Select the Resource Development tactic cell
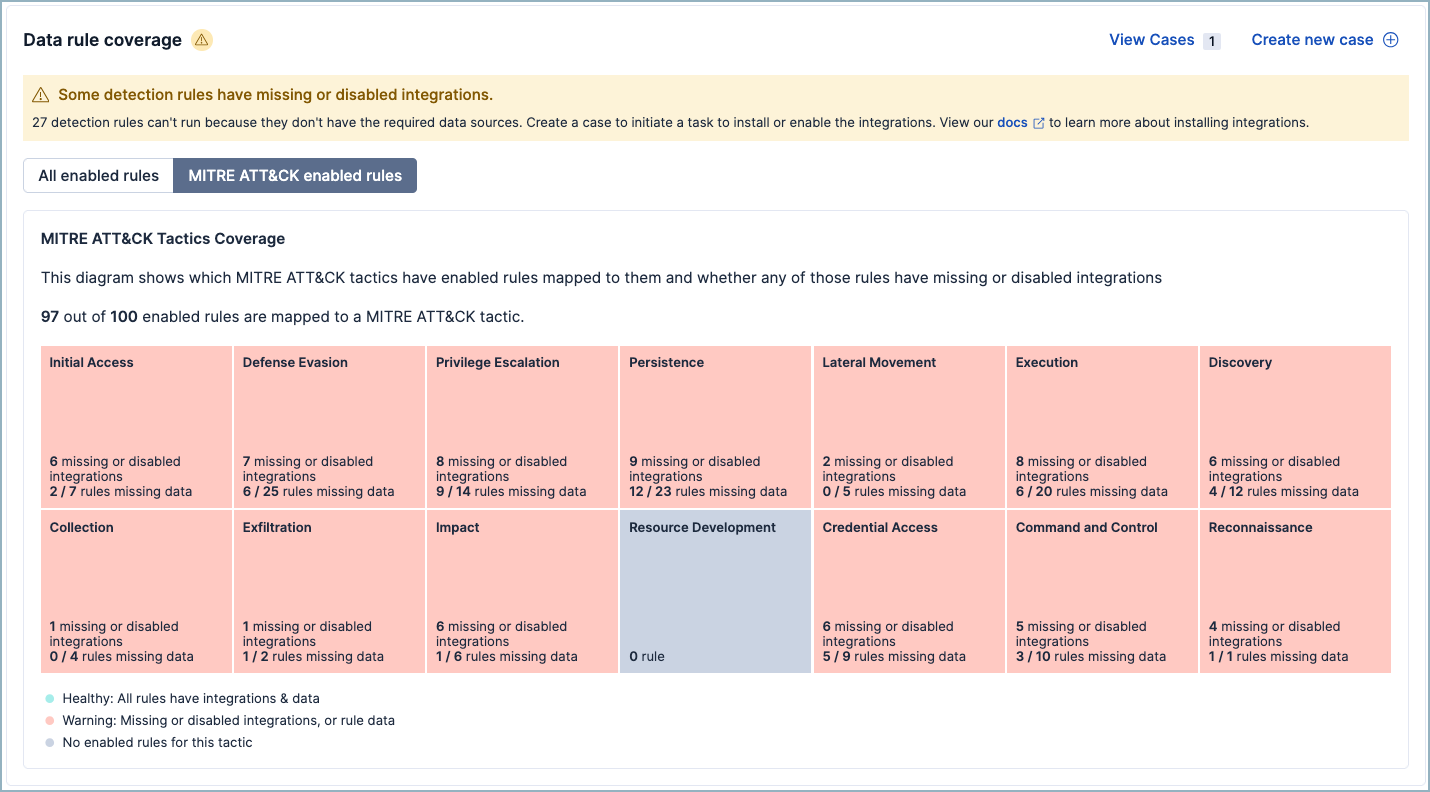 pos(714,590)
